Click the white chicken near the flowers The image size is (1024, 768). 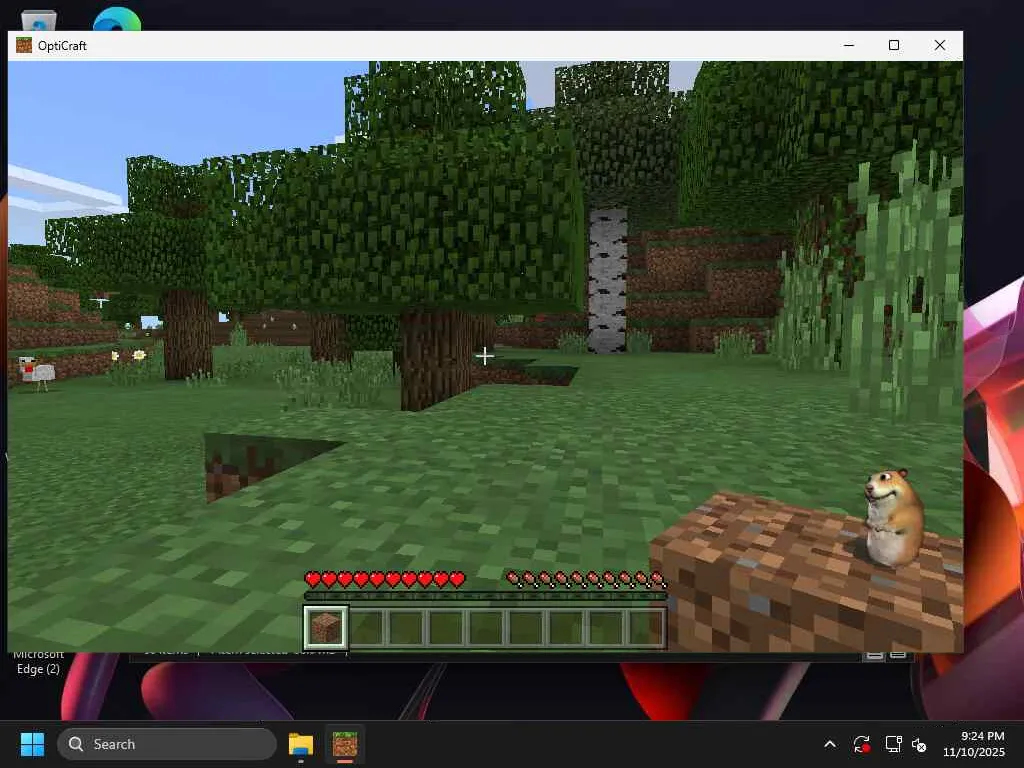[x=36, y=372]
